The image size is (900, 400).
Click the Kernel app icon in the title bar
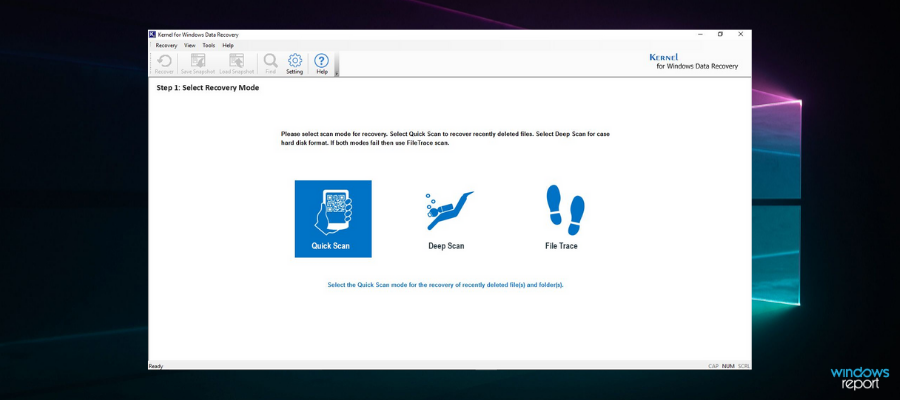153,34
